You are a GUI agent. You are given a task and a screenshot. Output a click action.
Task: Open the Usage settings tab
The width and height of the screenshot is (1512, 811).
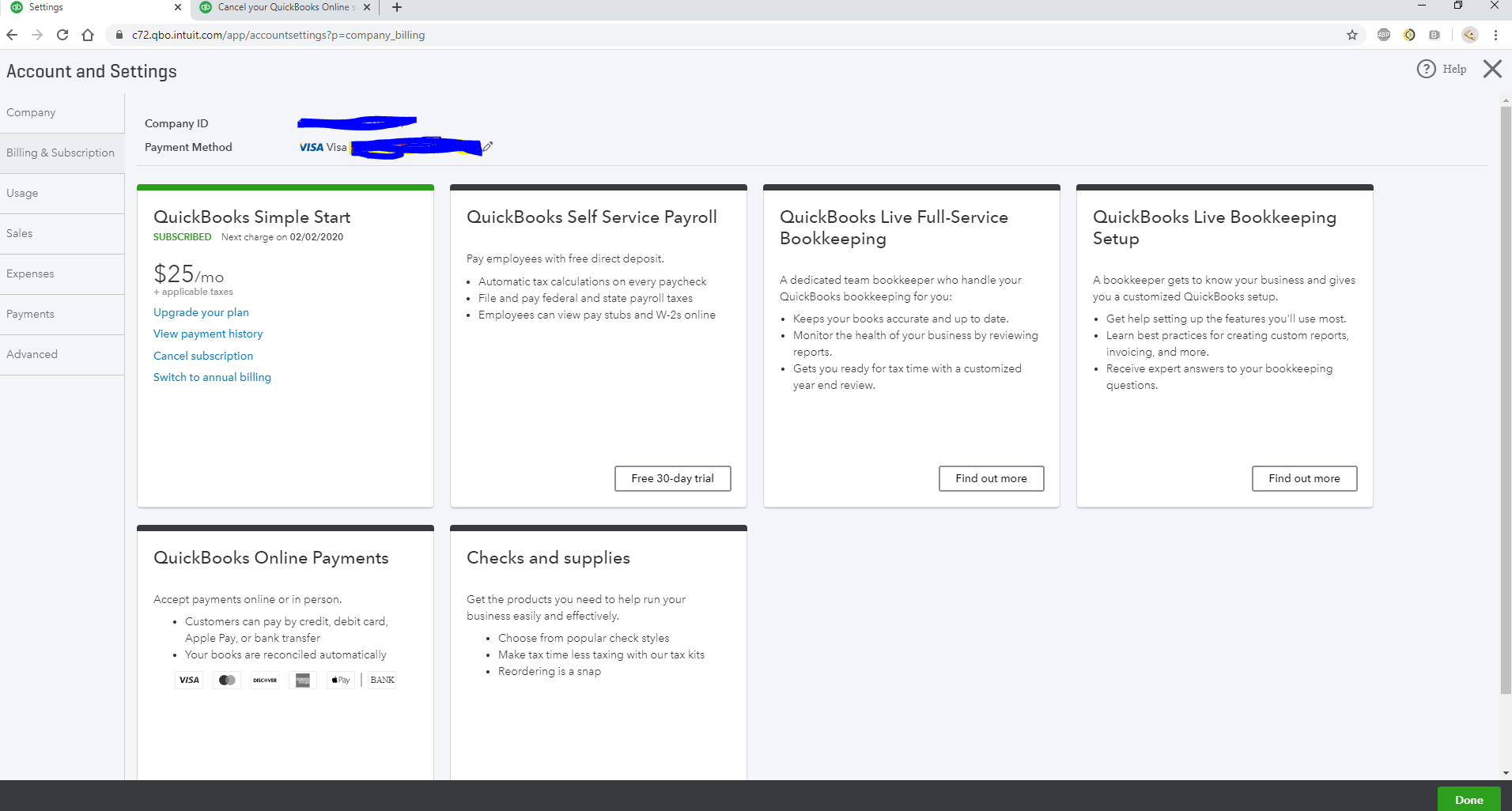(62, 194)
